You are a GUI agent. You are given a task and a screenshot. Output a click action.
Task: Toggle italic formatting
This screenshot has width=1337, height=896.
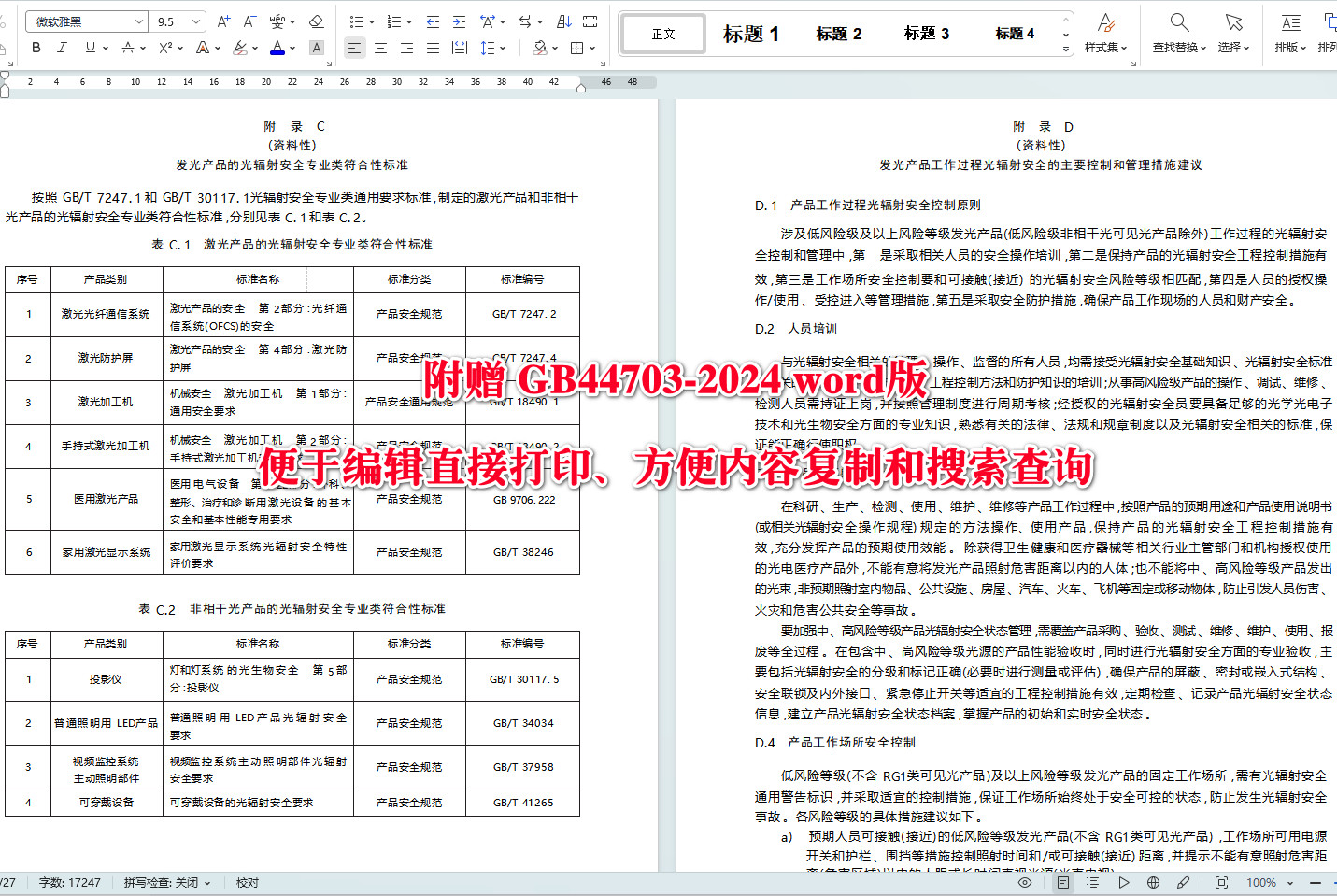click(x=62, y=48)
